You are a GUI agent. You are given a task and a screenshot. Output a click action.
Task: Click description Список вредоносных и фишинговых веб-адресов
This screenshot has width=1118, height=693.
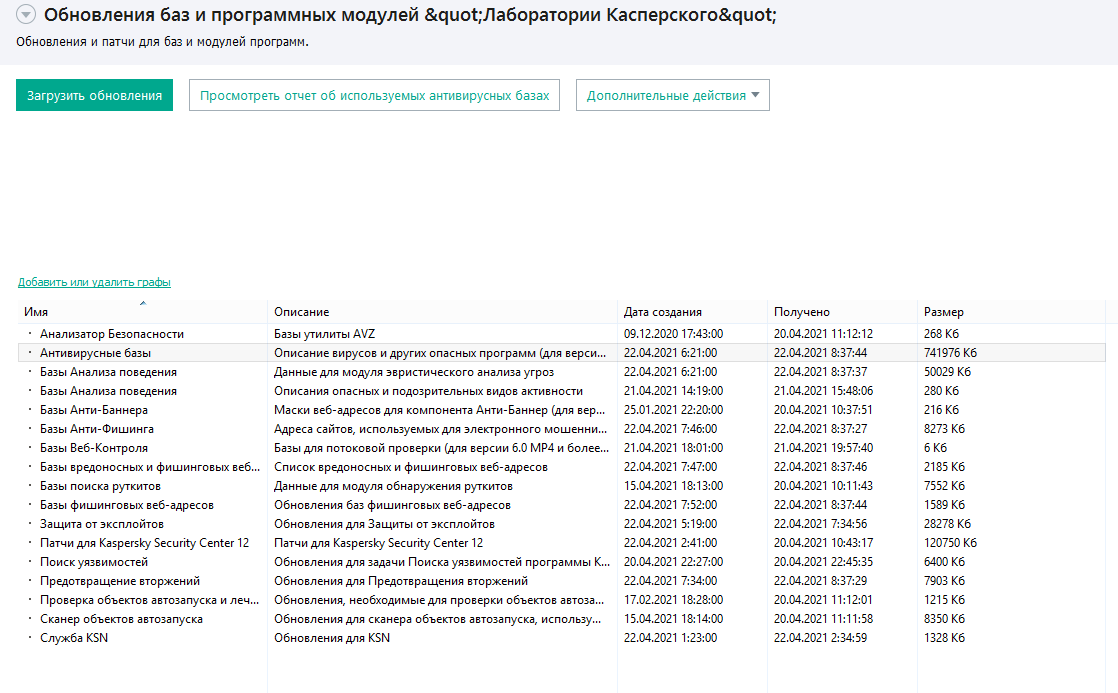click(411, 467)
